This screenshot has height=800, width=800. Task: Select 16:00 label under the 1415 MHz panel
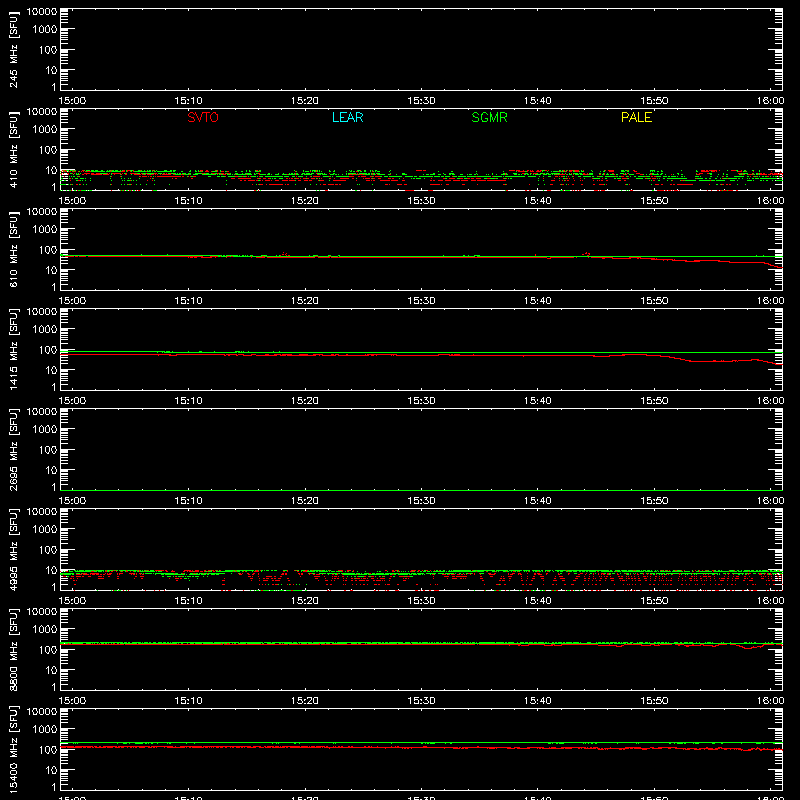[770, 401]
